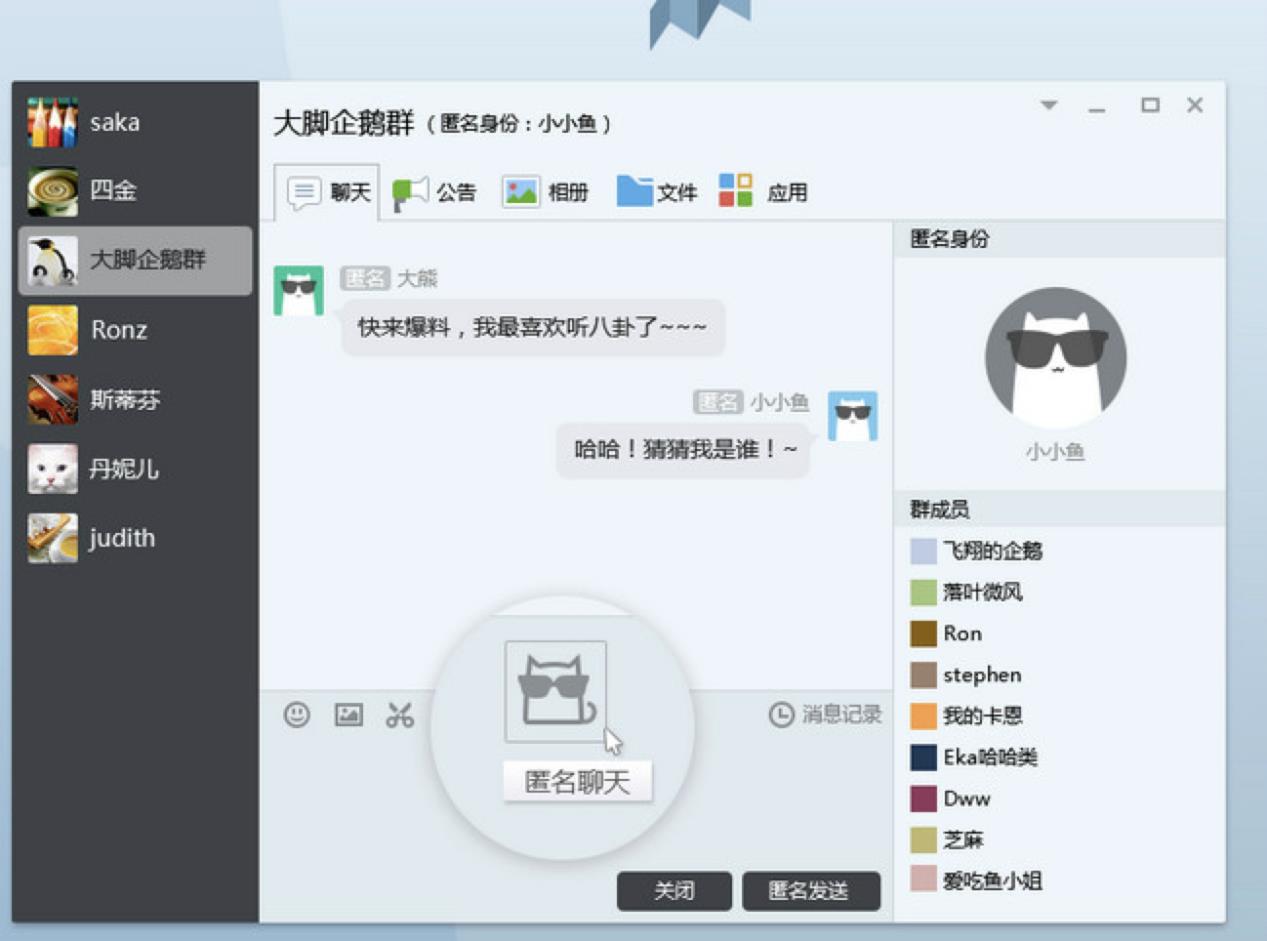Open the emoji picker in the chat toolbar
1267x941 pixels.
[297, 715]
